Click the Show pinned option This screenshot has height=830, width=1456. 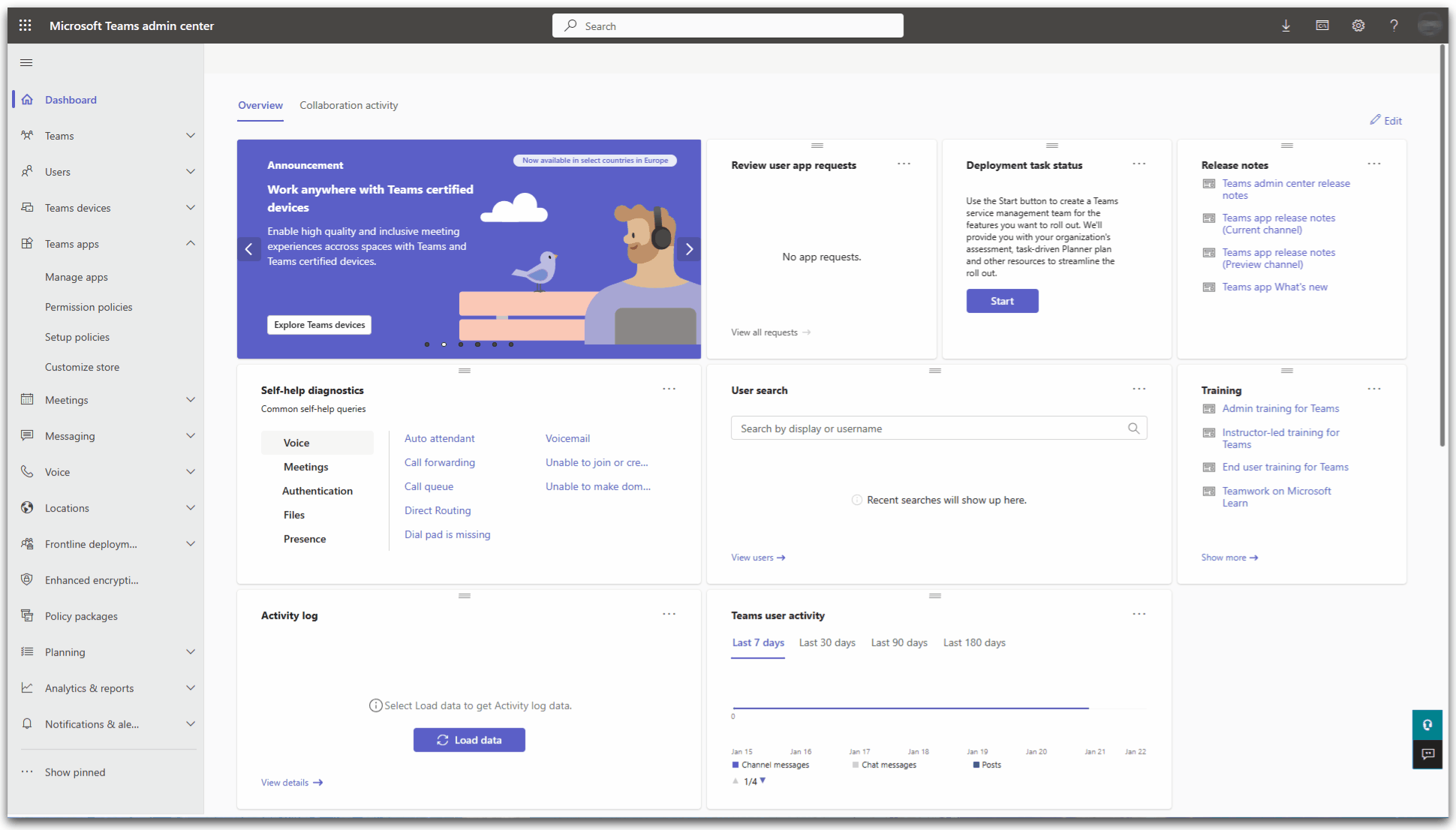75,772
